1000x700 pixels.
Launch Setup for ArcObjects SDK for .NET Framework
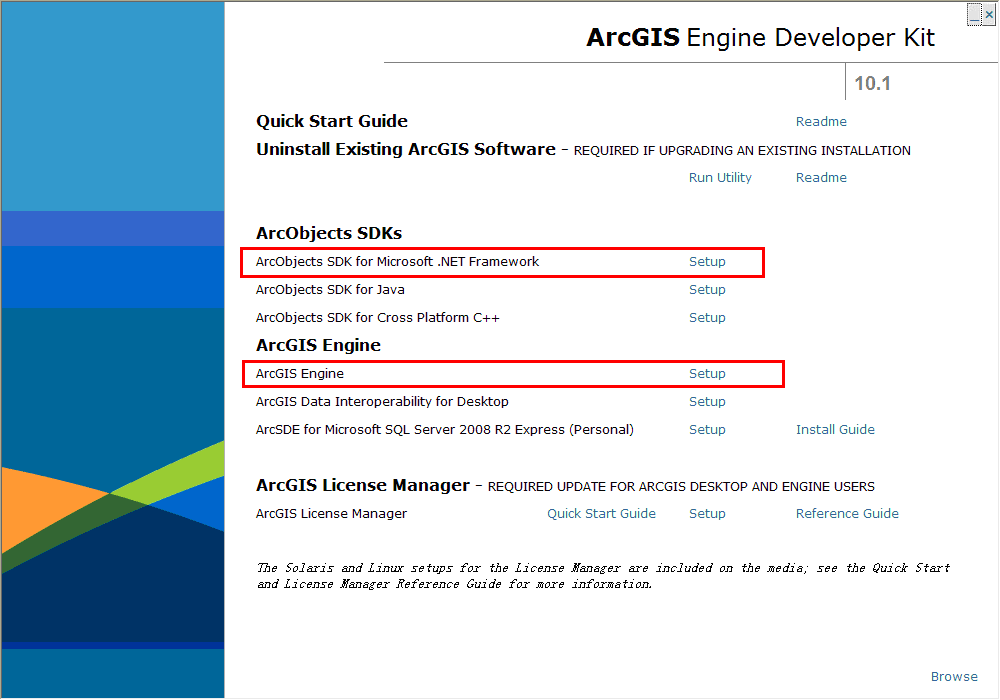pyautogui.click(x=707, y=261)
